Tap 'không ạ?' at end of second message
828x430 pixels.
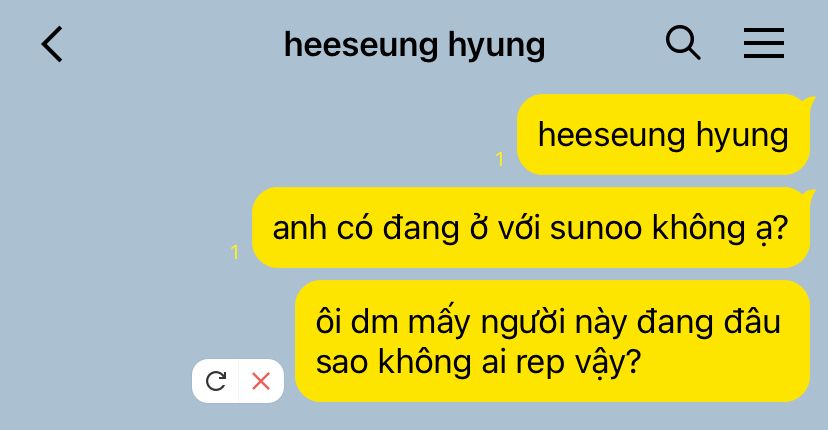pos(720,229)
